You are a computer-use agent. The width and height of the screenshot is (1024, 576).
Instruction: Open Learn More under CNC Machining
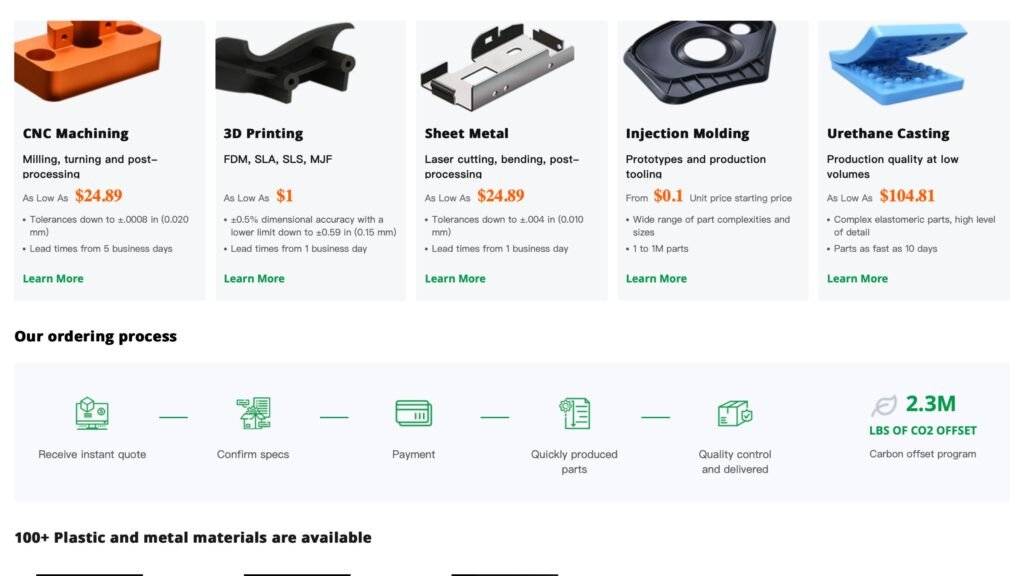pyautogui.click(x=53, y=278)
